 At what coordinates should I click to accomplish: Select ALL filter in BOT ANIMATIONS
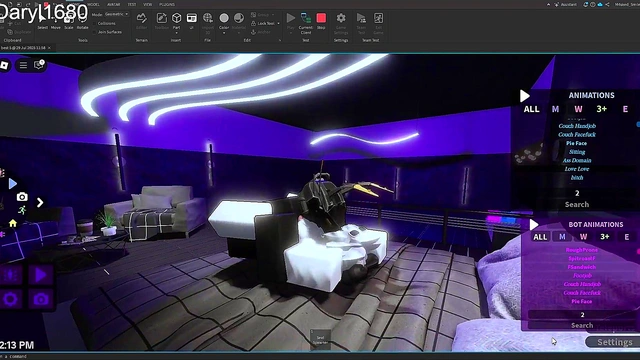540,237
